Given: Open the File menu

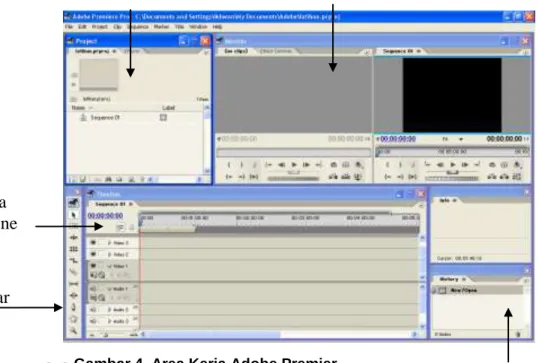Looking at the screenshot, I should coord(69,27).
